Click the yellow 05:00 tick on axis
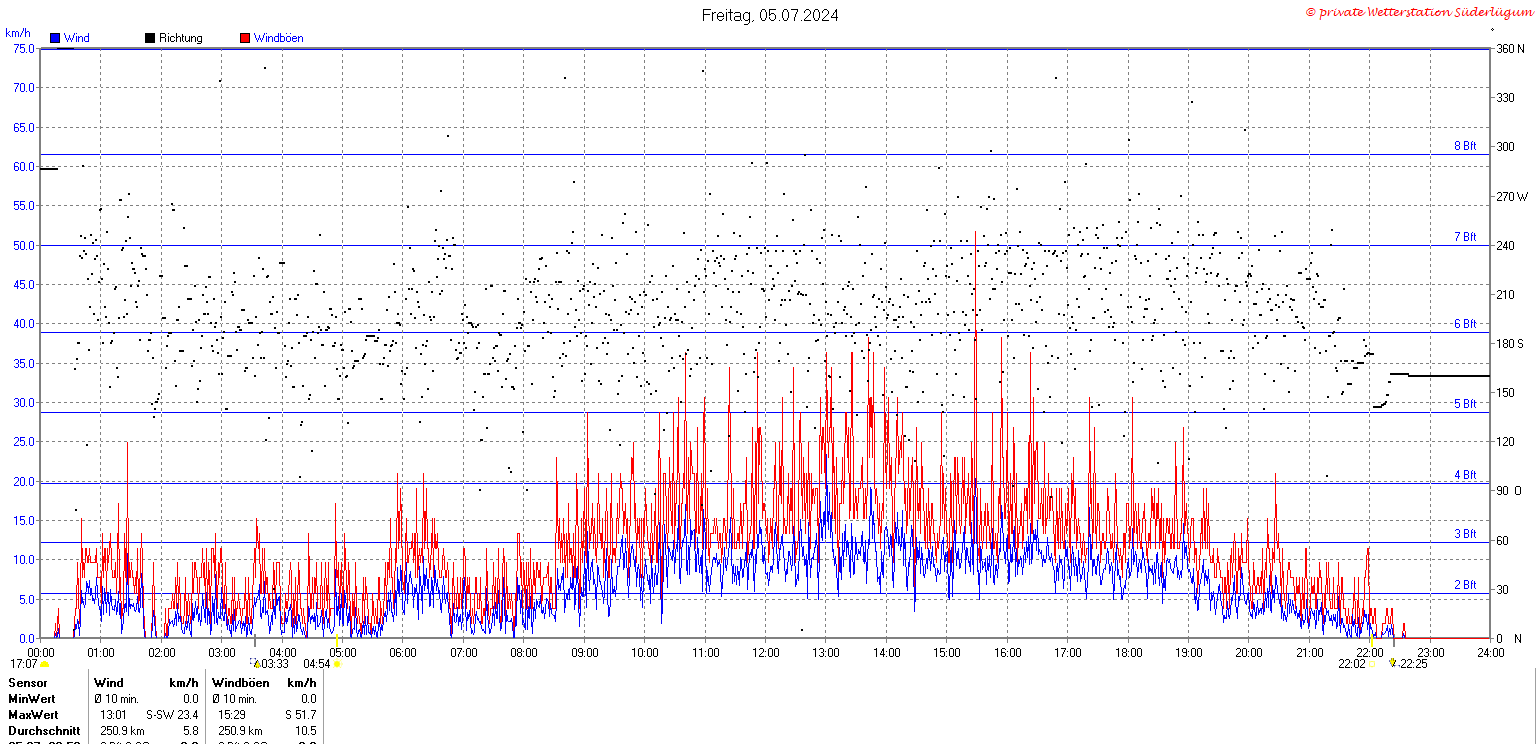 (337, 640)
